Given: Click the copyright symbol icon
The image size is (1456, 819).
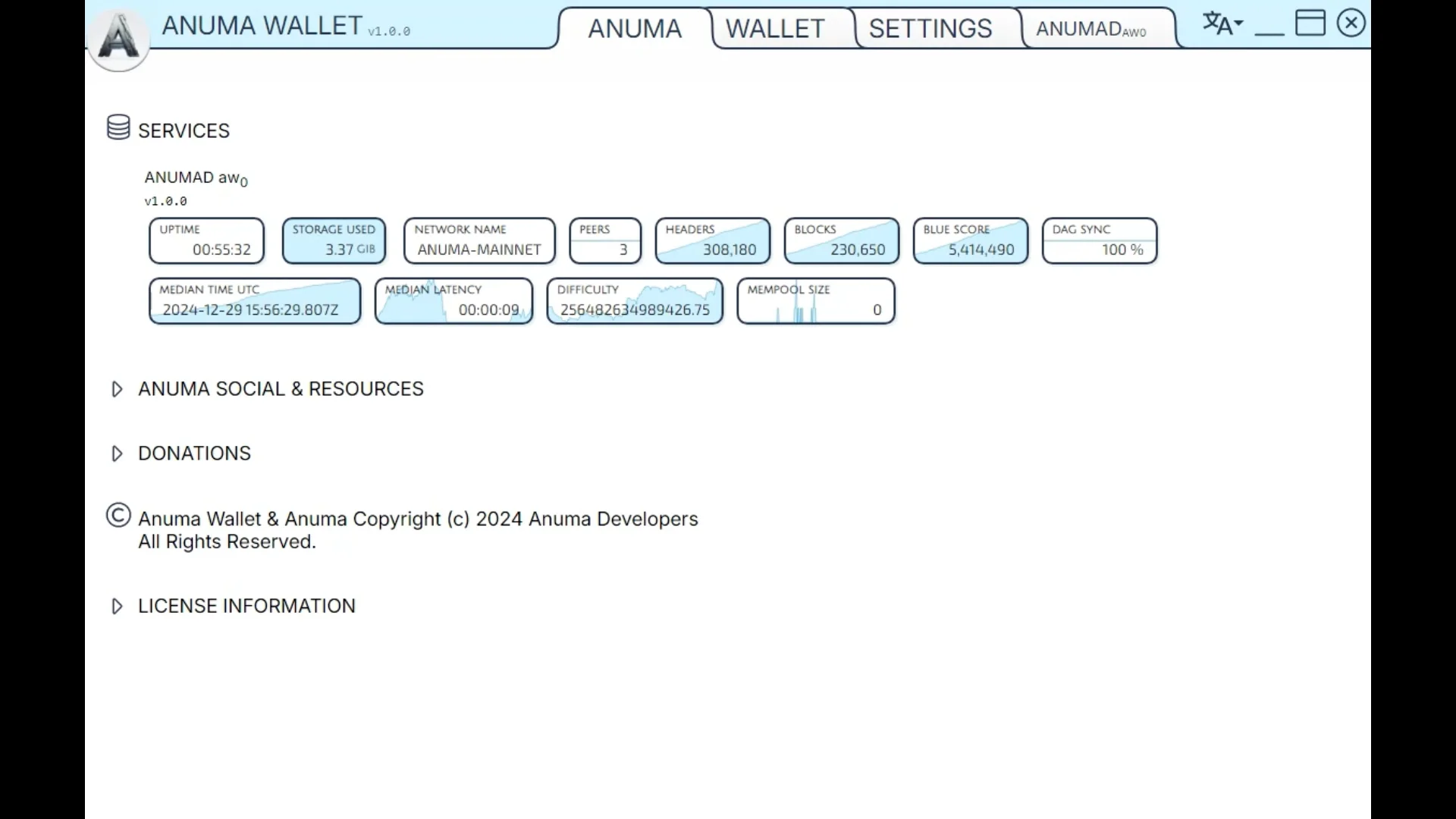Looking at the screenshot, I should point(118,516).
